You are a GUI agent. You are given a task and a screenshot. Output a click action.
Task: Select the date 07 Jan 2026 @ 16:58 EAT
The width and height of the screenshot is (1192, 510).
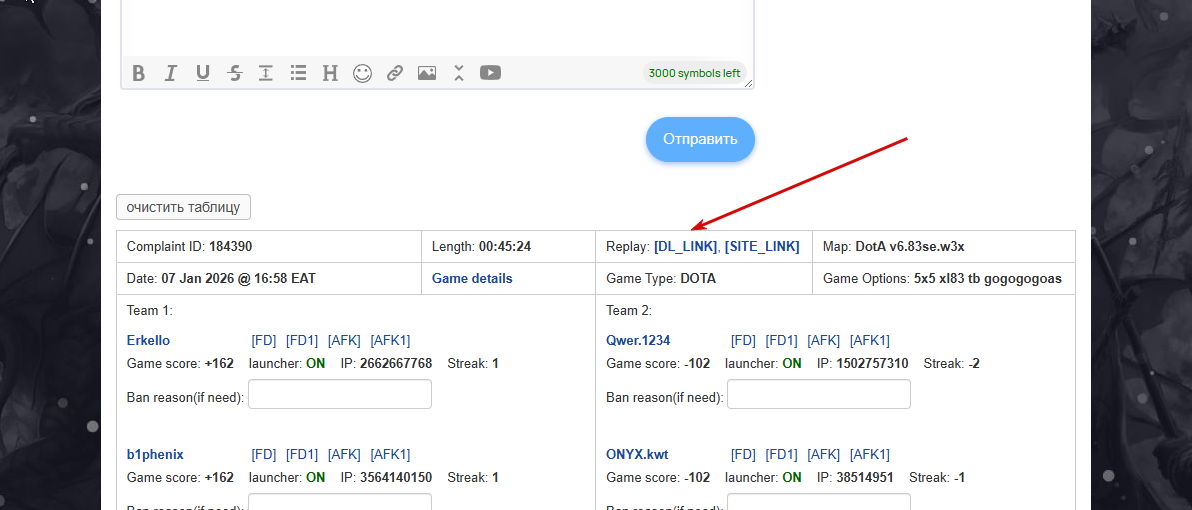(x=239, y=278)
